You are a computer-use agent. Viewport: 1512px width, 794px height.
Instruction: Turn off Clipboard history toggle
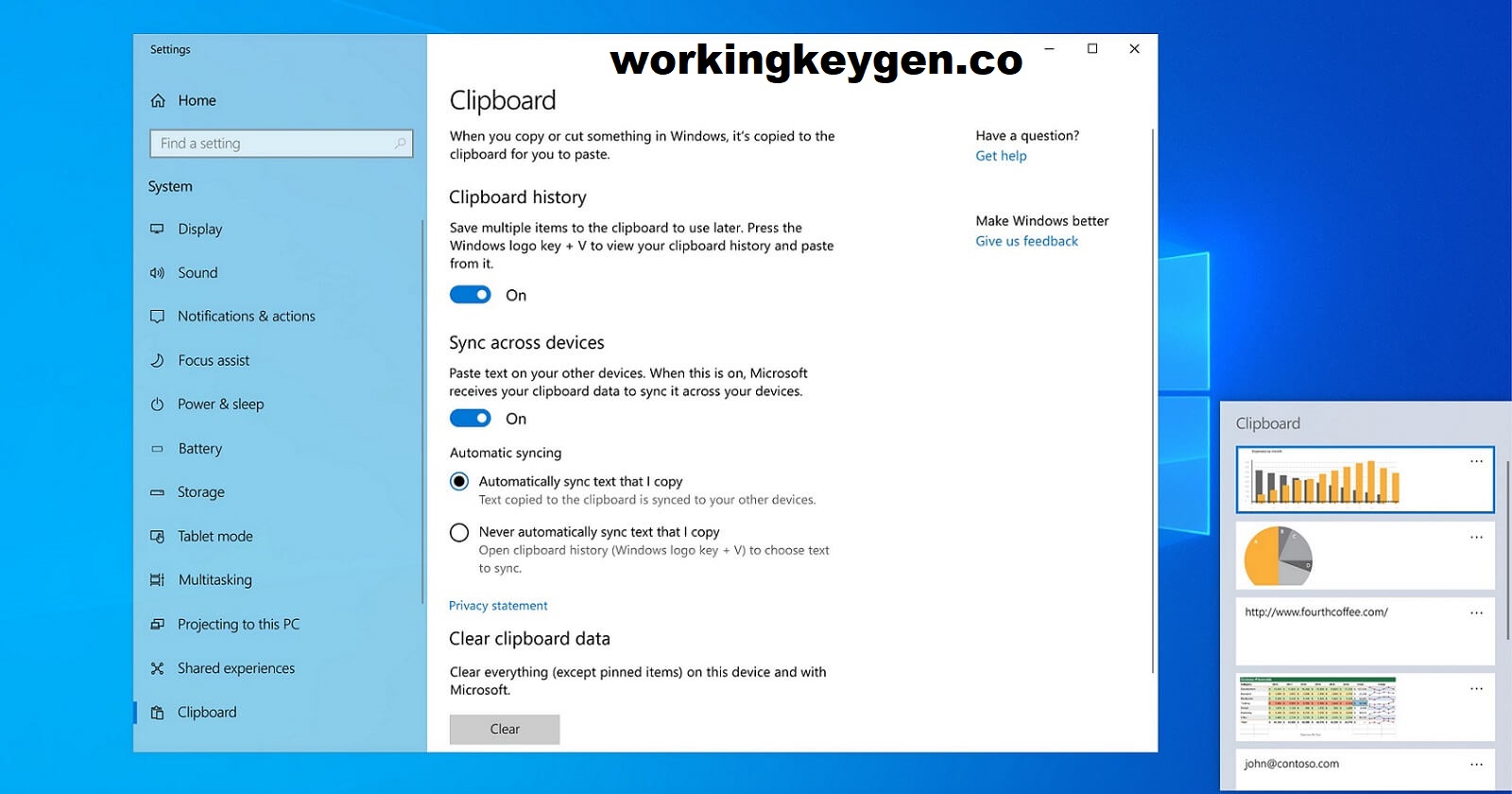(x=470, y=295)
